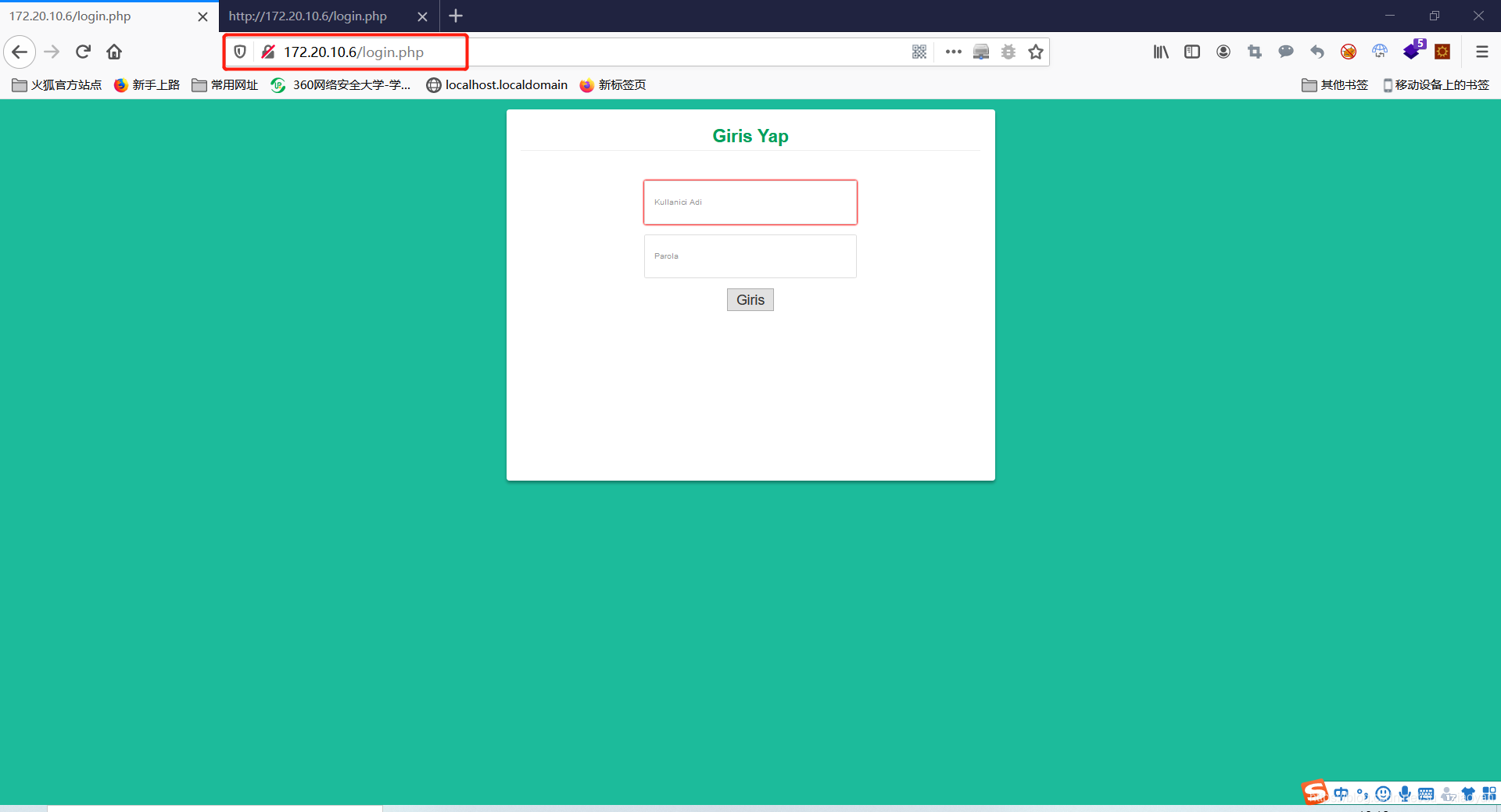Open the orange blocked-circle extension icon
Image resolution: width=1501 pixels, height=812 pixels.
[x=1349, y=52]
